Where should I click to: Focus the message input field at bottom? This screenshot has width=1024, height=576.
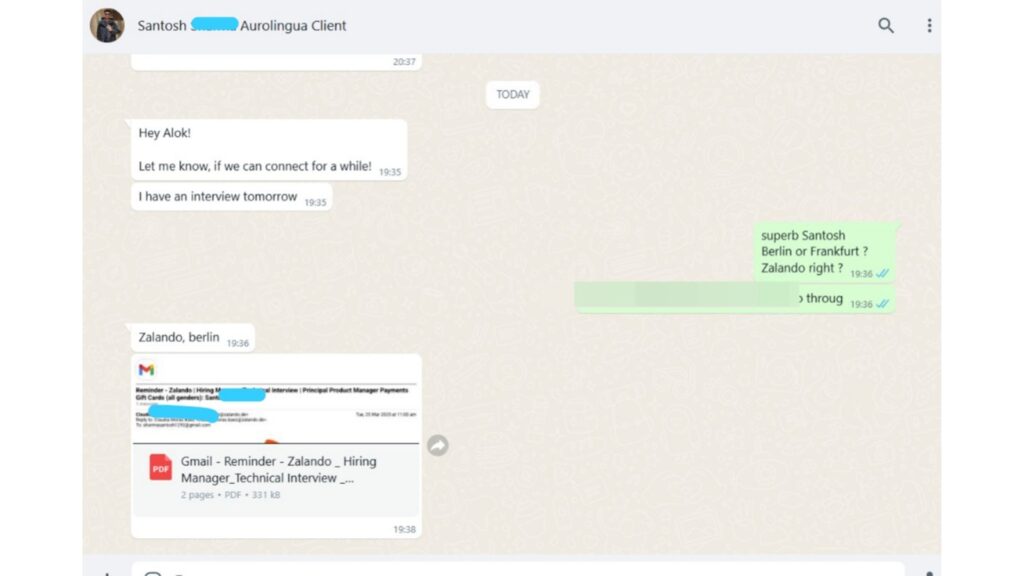(x=520, y=570)
